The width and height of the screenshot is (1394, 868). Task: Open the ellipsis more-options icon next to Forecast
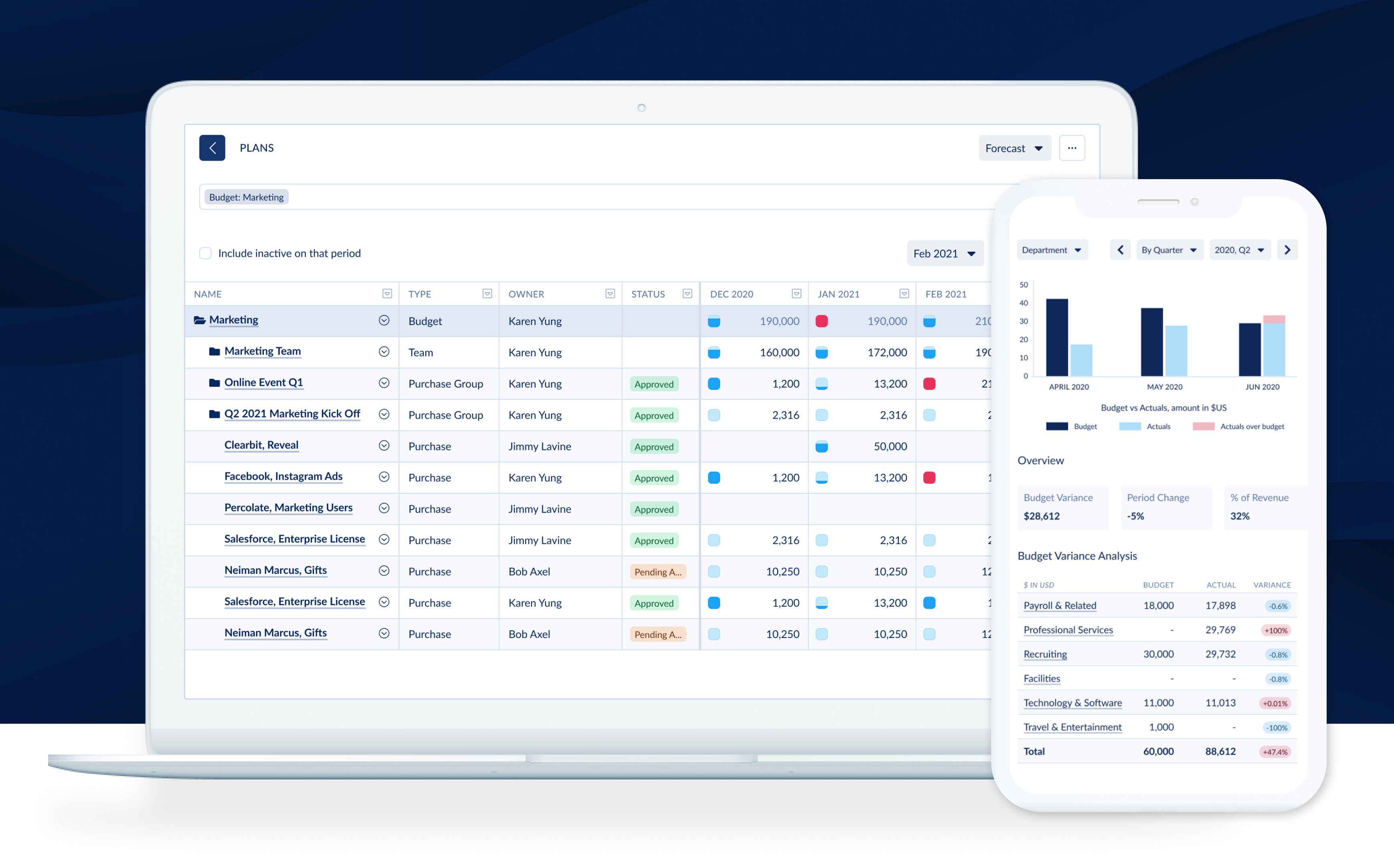coord(1071,147)
